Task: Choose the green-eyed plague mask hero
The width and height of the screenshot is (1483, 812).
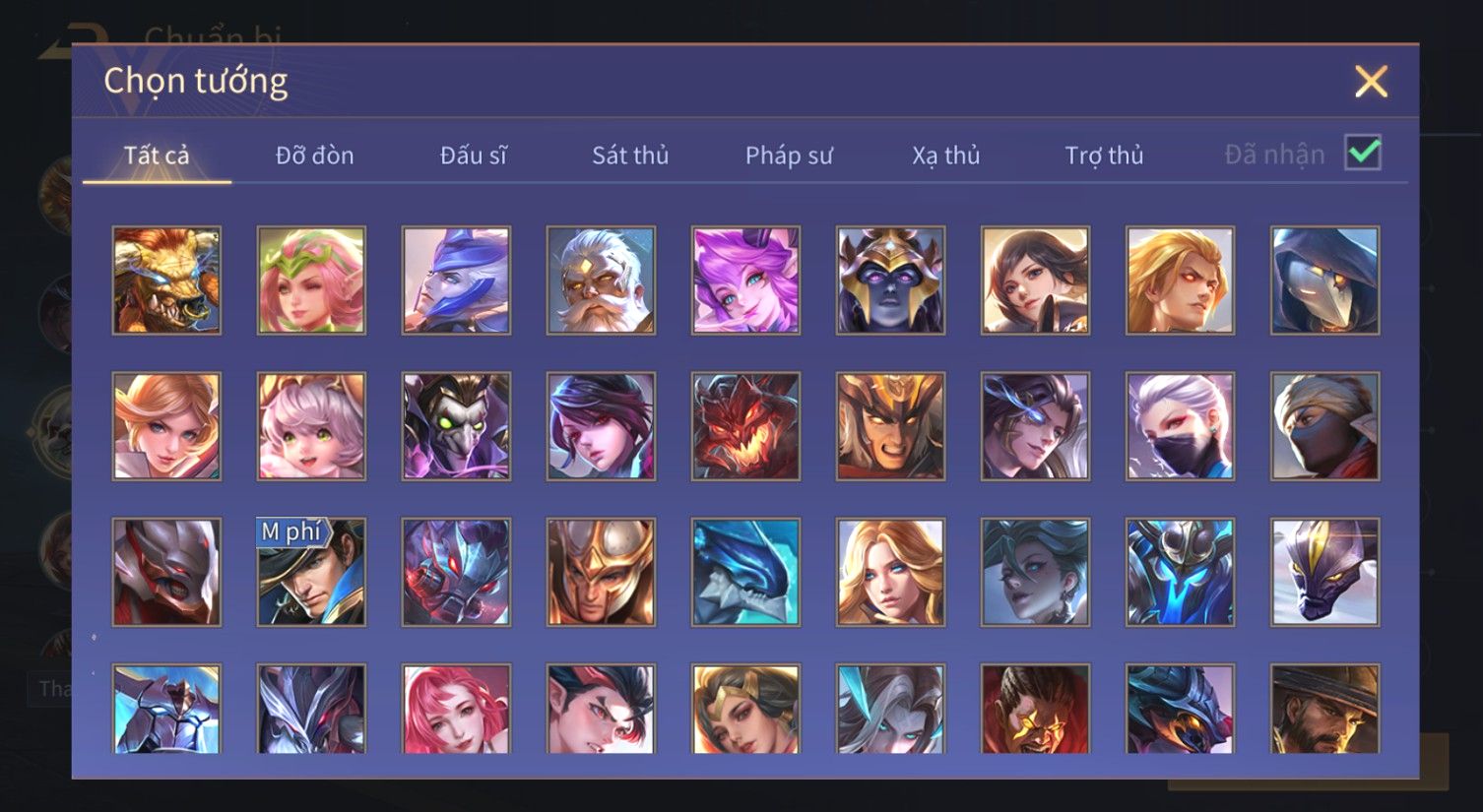Action: (456, 426)
